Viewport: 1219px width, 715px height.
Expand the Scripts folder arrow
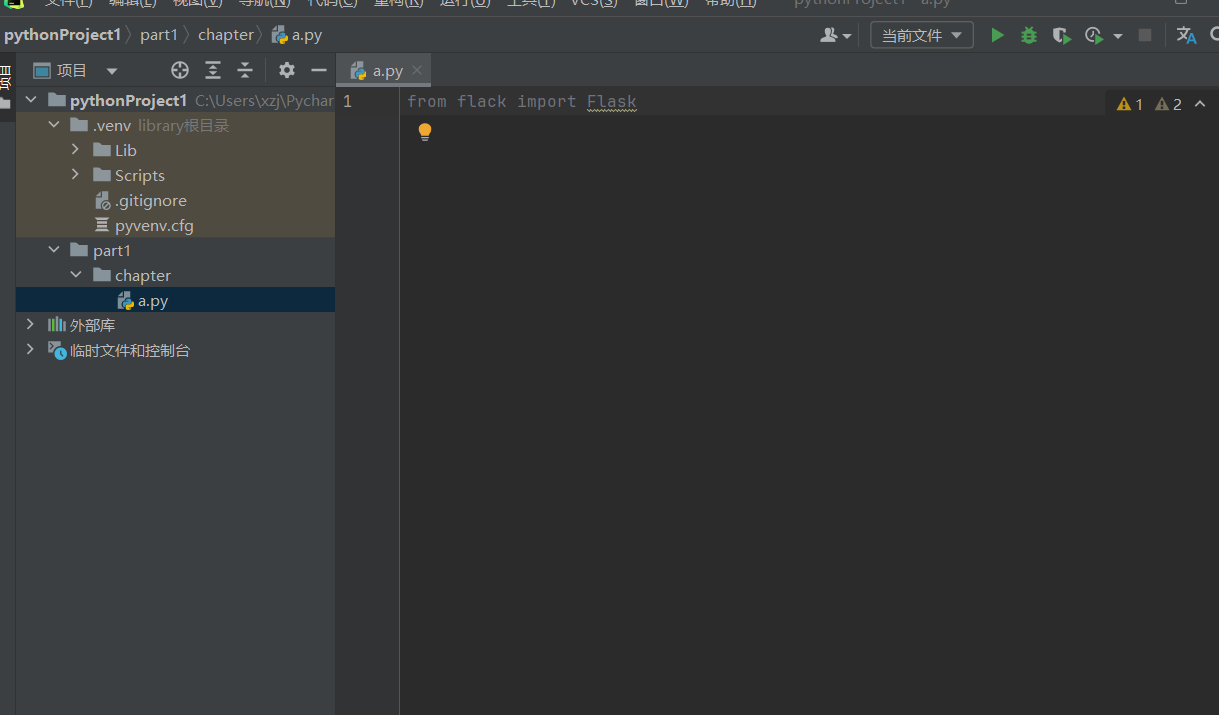coord(76,175)
